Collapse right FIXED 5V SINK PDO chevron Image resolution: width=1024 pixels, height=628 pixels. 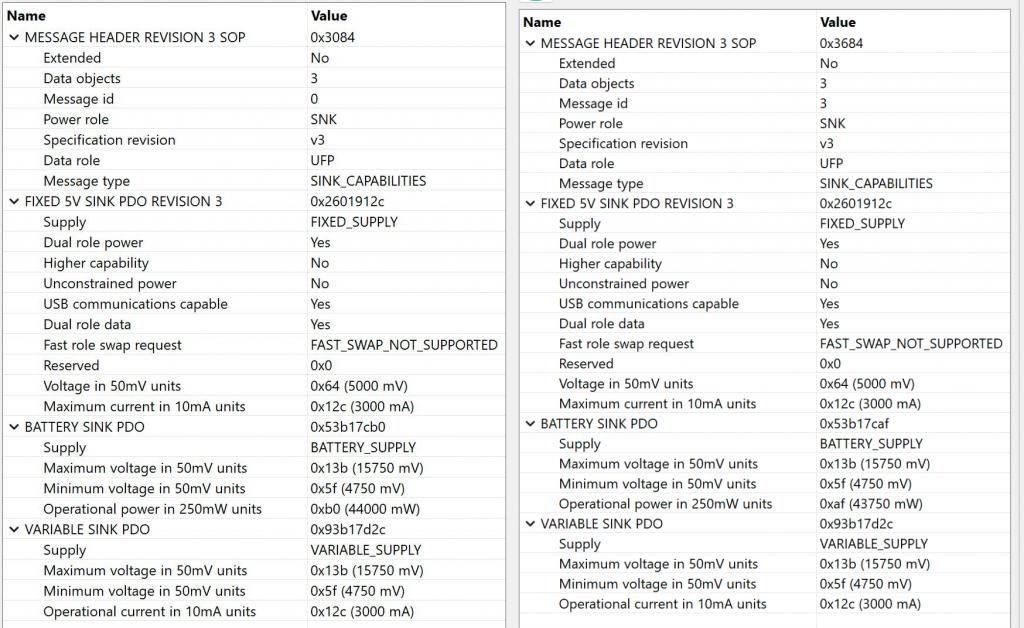click(530, 204)
